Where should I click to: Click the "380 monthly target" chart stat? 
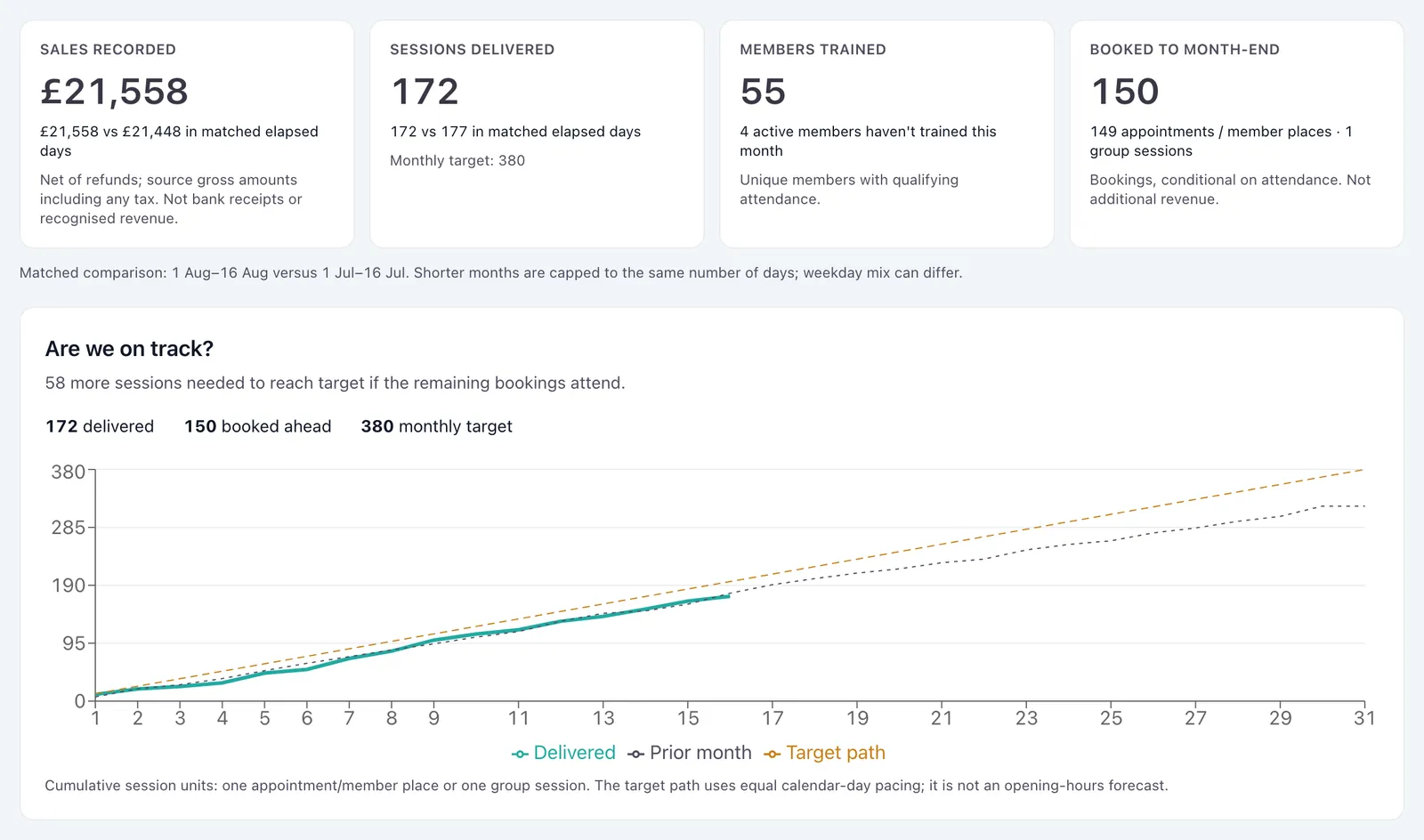(x=436, y=427)
